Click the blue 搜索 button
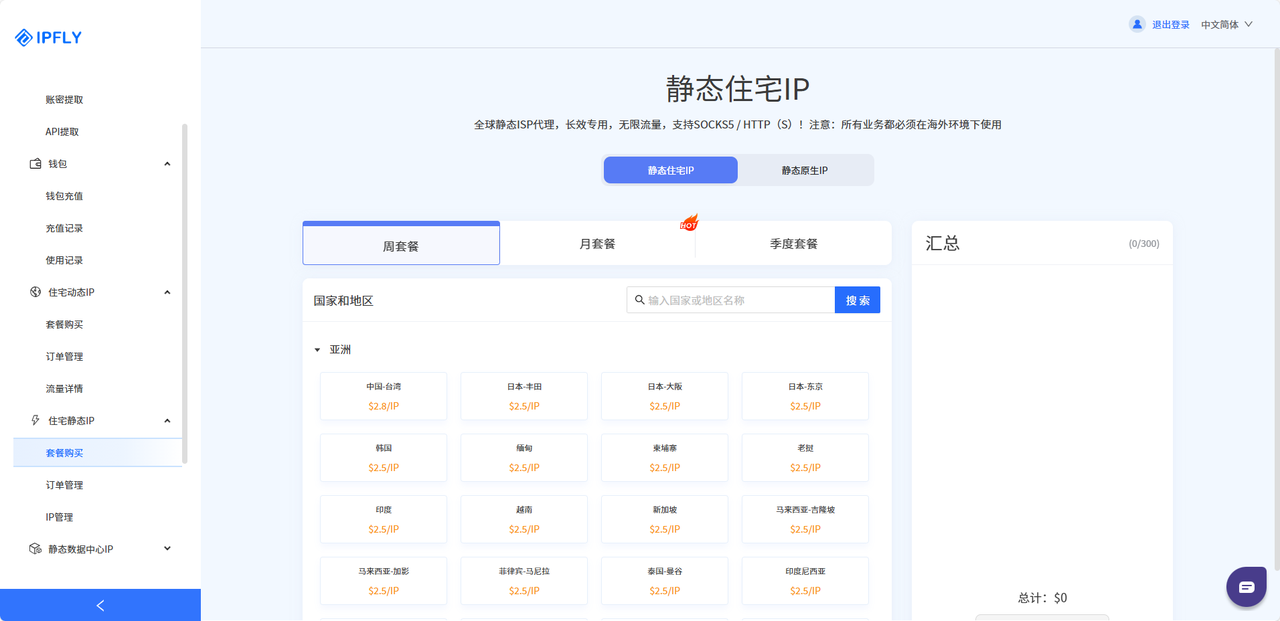 coord(857,300)
